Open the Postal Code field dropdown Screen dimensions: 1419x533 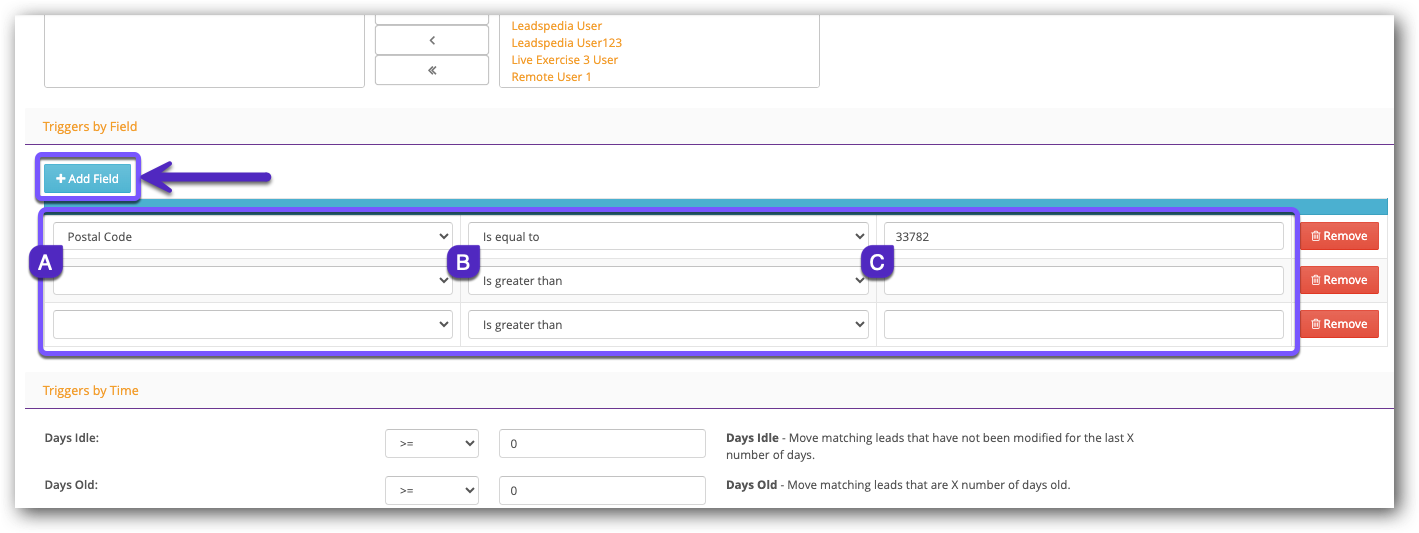click(x=253, y=237)
